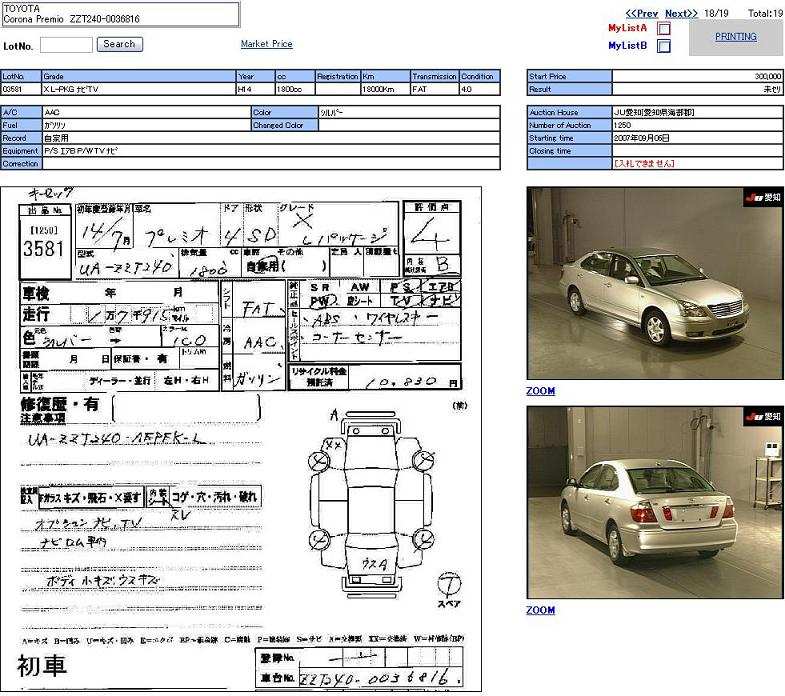Click the PRINTING link
The height and width of the screenshot is (696, 785).
pos(735,37)
